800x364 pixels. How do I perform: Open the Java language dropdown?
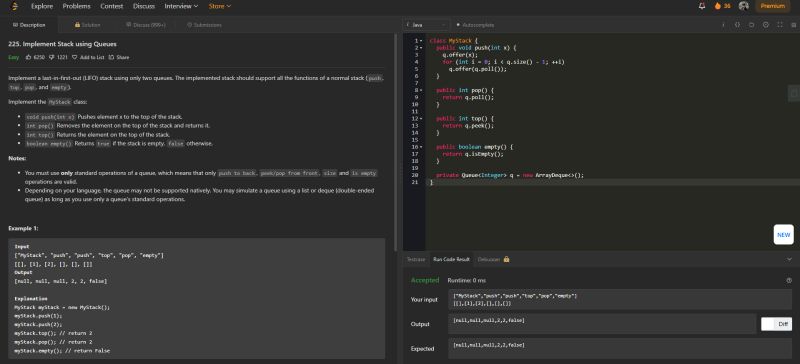426,25
